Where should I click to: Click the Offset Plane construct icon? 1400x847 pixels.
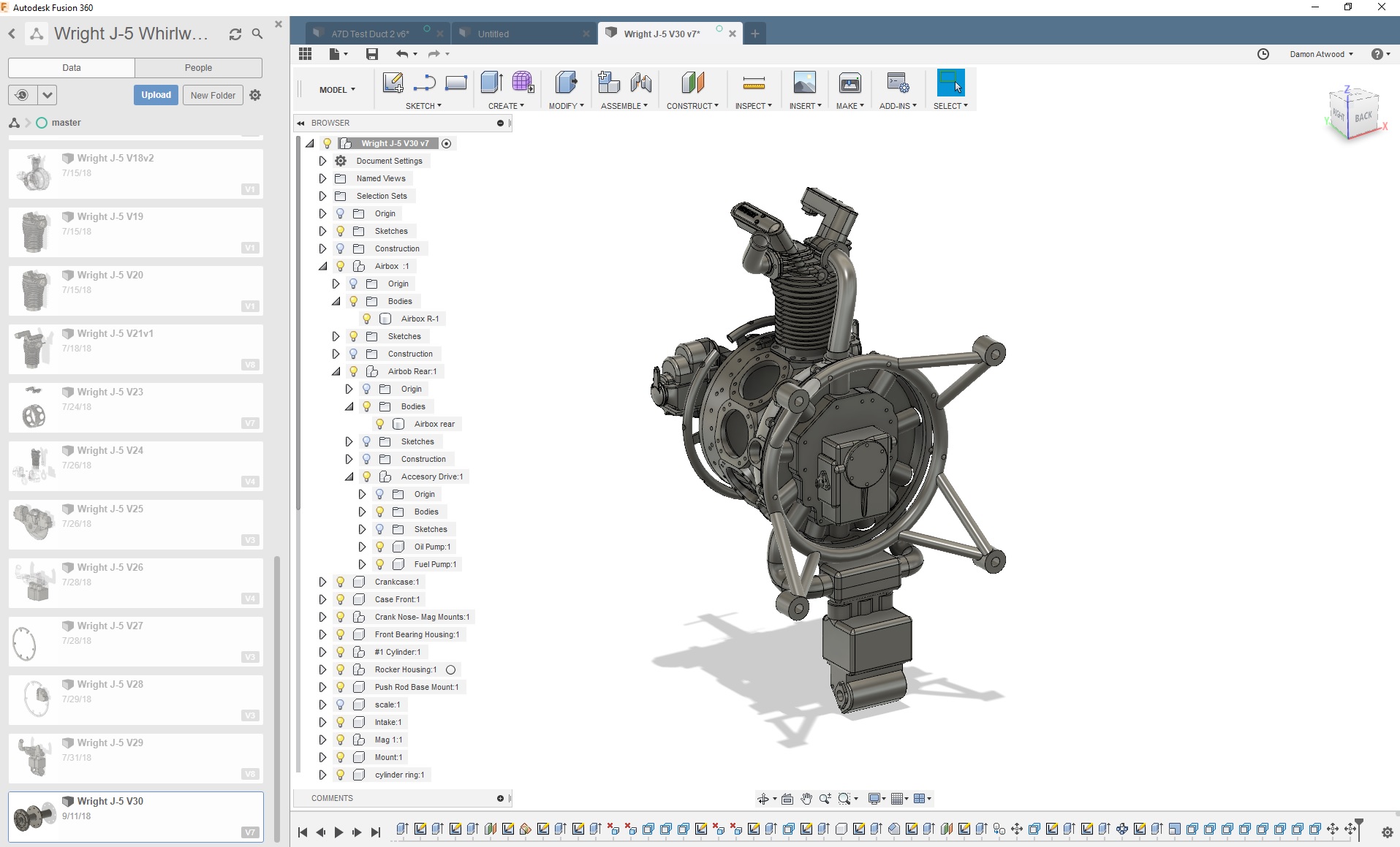point(692,83)
